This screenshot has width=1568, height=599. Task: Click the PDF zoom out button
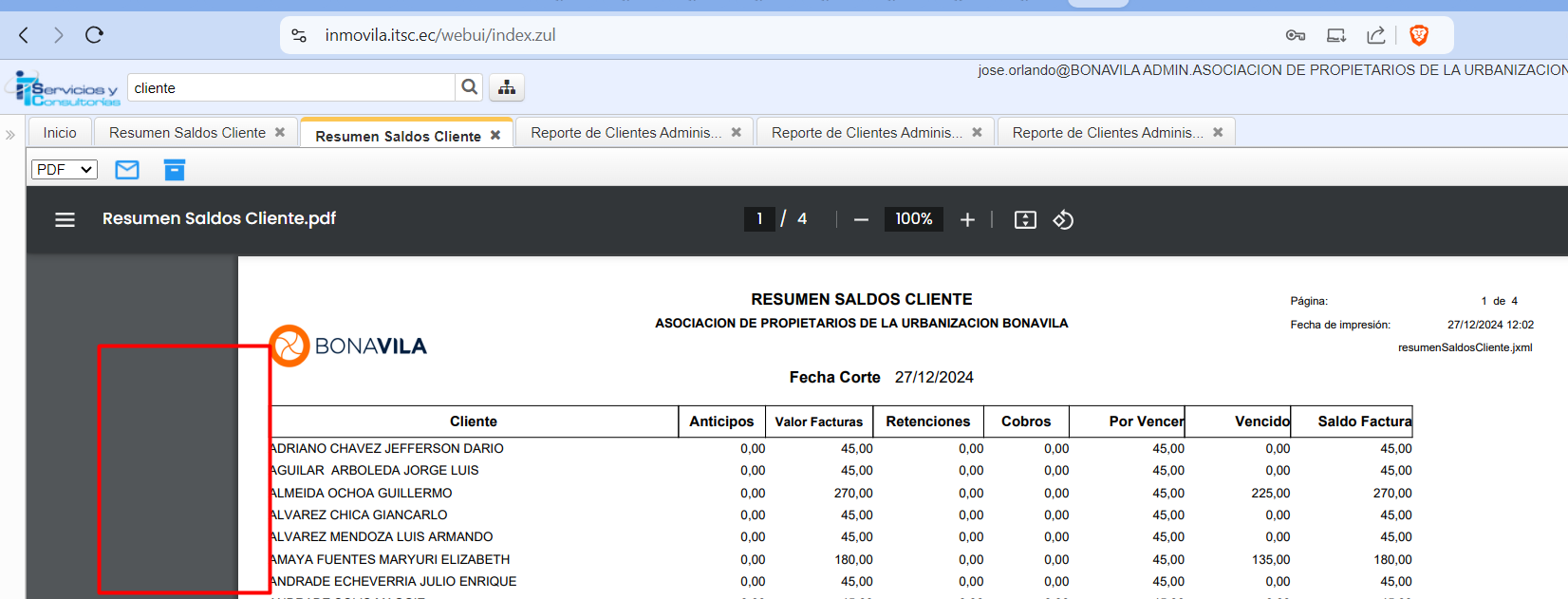861,219
